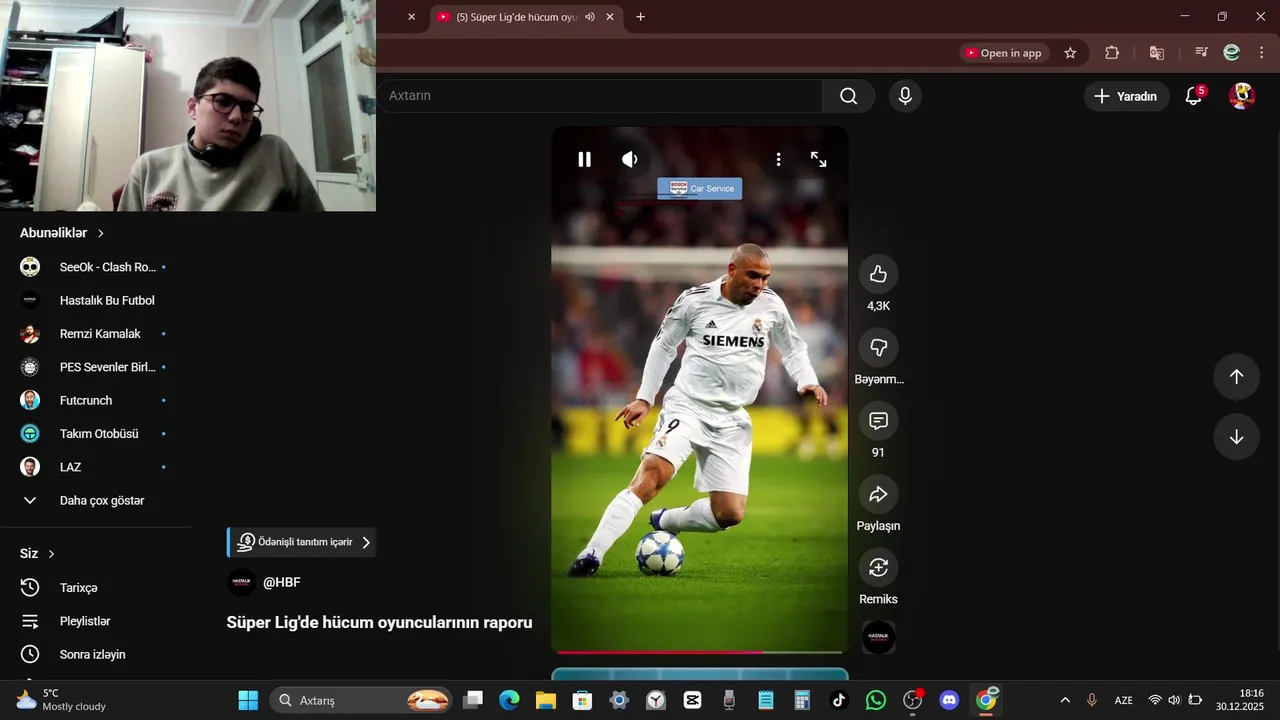This screenshot has width=1280, height=720.
Task: Open the Hastalık sound thumbnail below Remiks
Action: click(878, 637)
